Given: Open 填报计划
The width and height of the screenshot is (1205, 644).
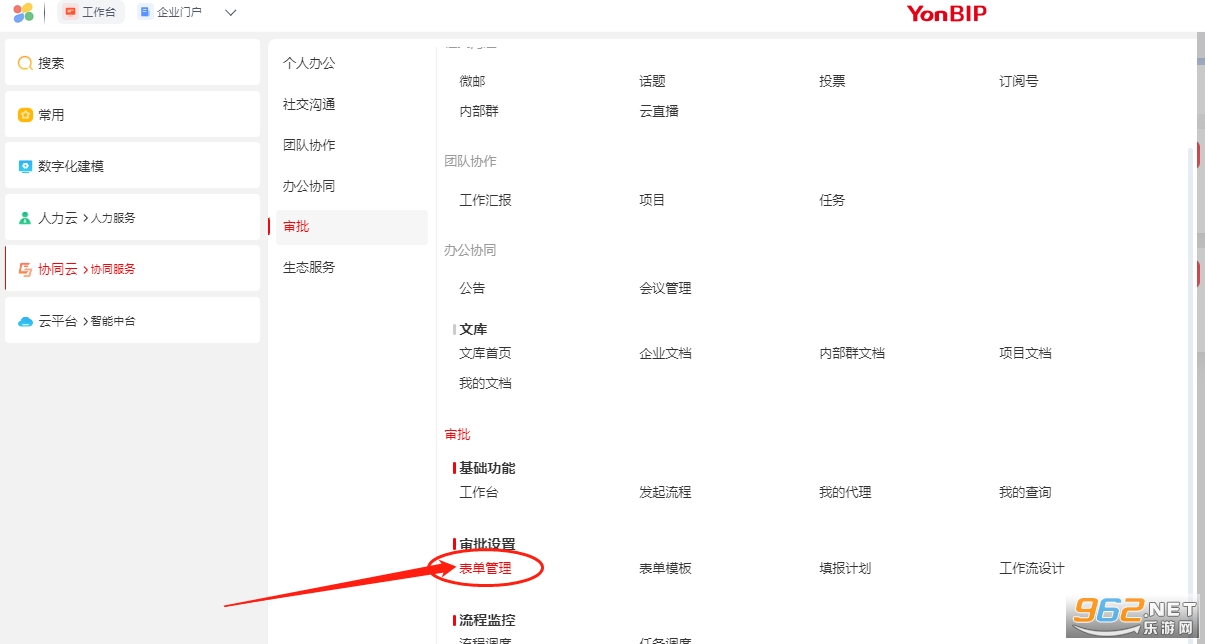Looking at the screenshot, I should pyautogui.click(x=845, y=568).
